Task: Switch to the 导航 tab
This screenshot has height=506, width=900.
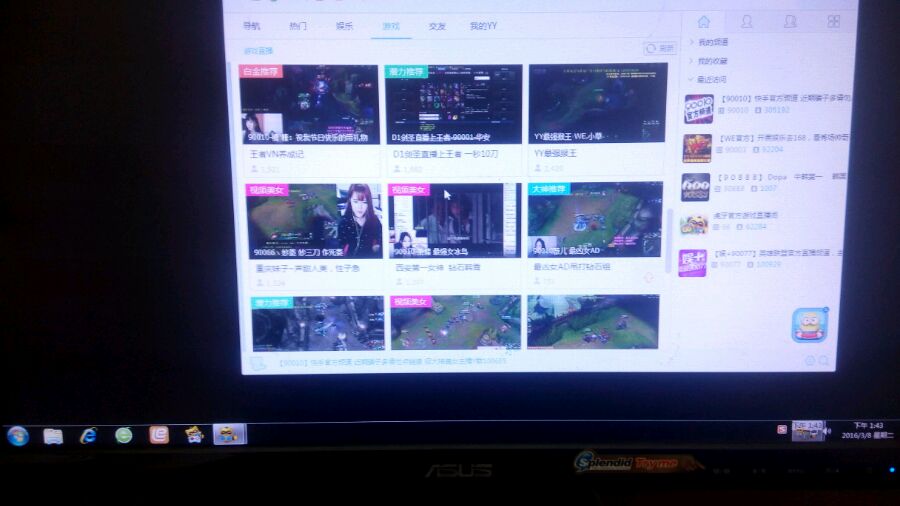Action: [x=251, y=26]
